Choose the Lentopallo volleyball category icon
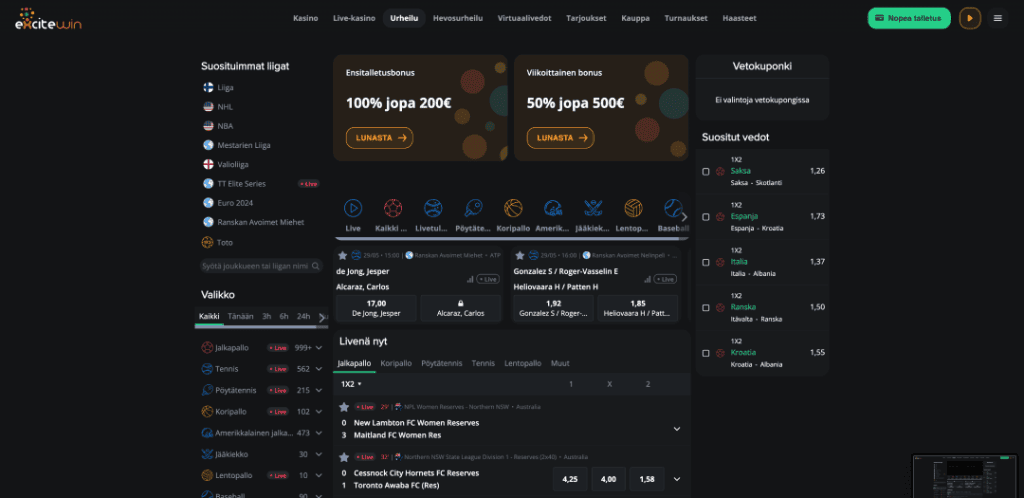This screenshot has width=1024, height=498. (633, 208)
